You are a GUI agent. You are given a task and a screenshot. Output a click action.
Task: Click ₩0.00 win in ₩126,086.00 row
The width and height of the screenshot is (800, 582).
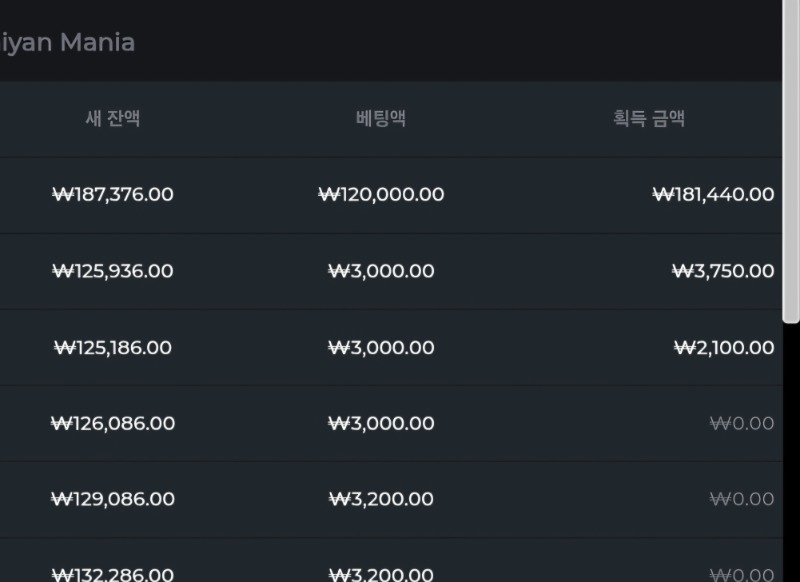tap(742, 423)
